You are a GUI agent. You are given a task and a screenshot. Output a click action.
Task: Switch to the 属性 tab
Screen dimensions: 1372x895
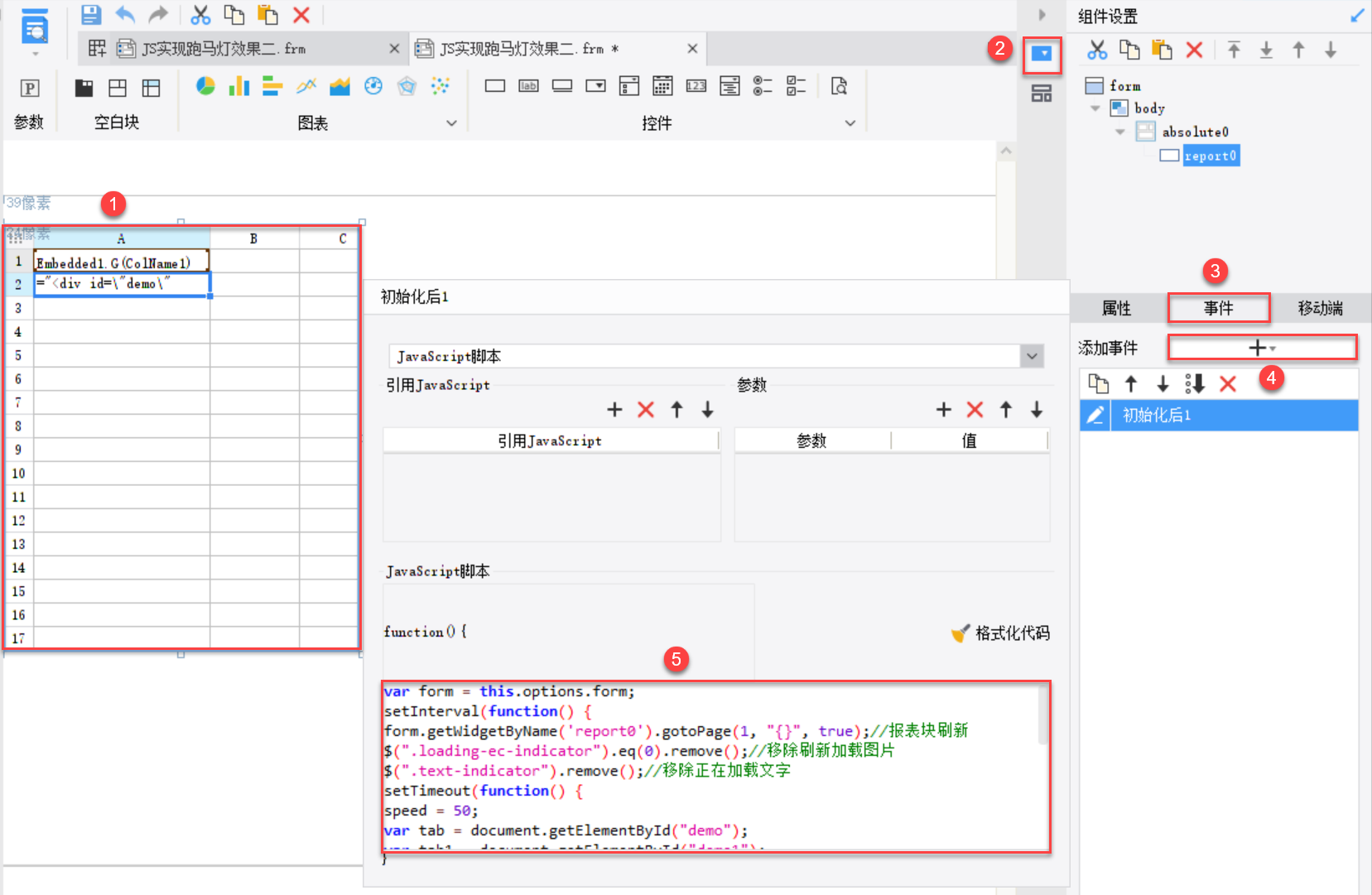click(x=1116, y=308)
